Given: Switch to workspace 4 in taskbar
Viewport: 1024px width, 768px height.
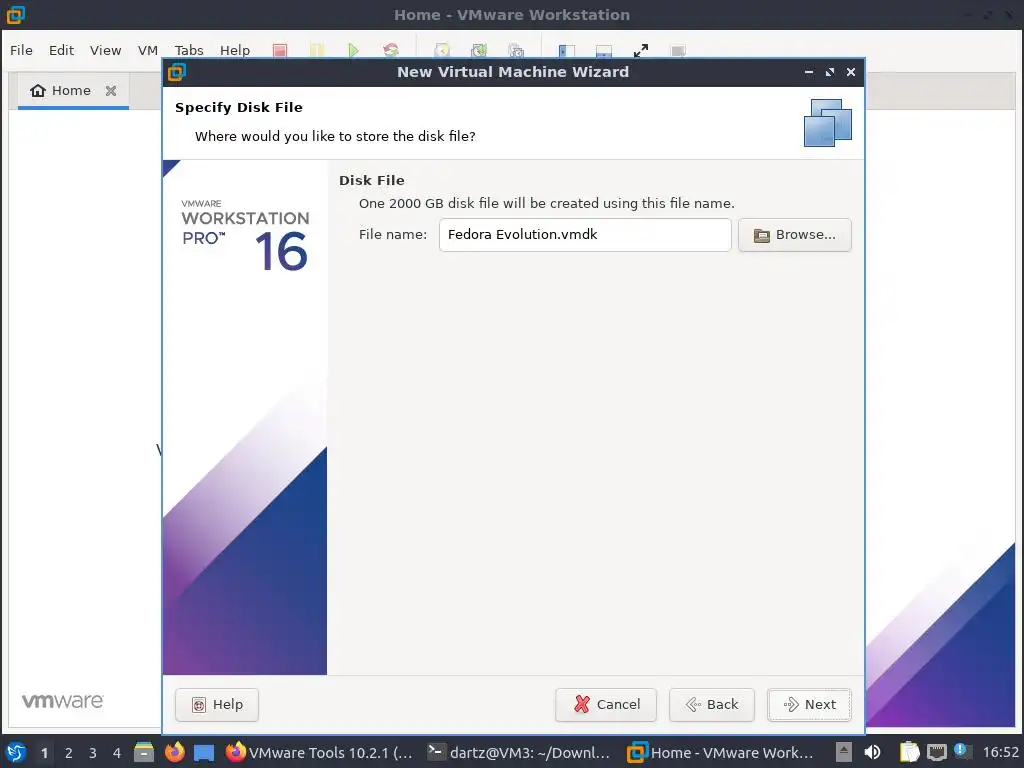Looking at the screenshot, I should click(x=117, y=753).
